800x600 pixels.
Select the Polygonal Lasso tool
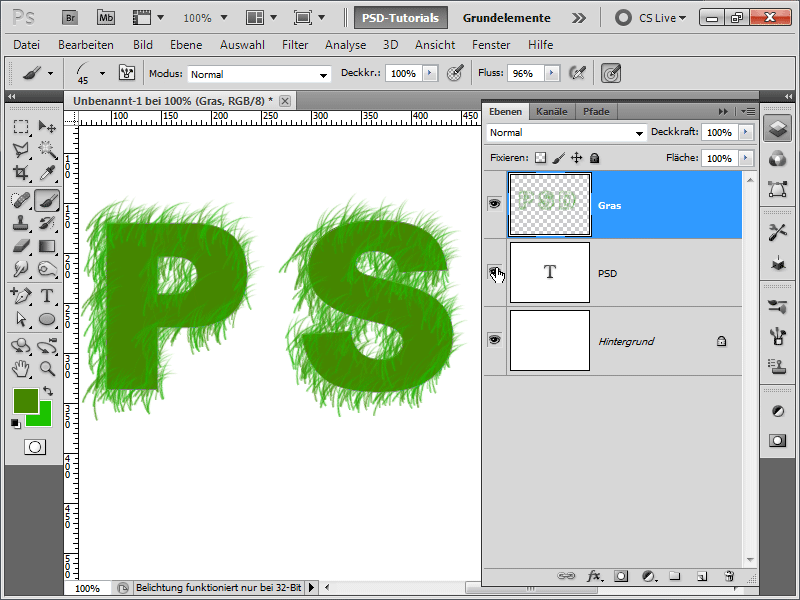pyautogui.click(x=21, y=149)
